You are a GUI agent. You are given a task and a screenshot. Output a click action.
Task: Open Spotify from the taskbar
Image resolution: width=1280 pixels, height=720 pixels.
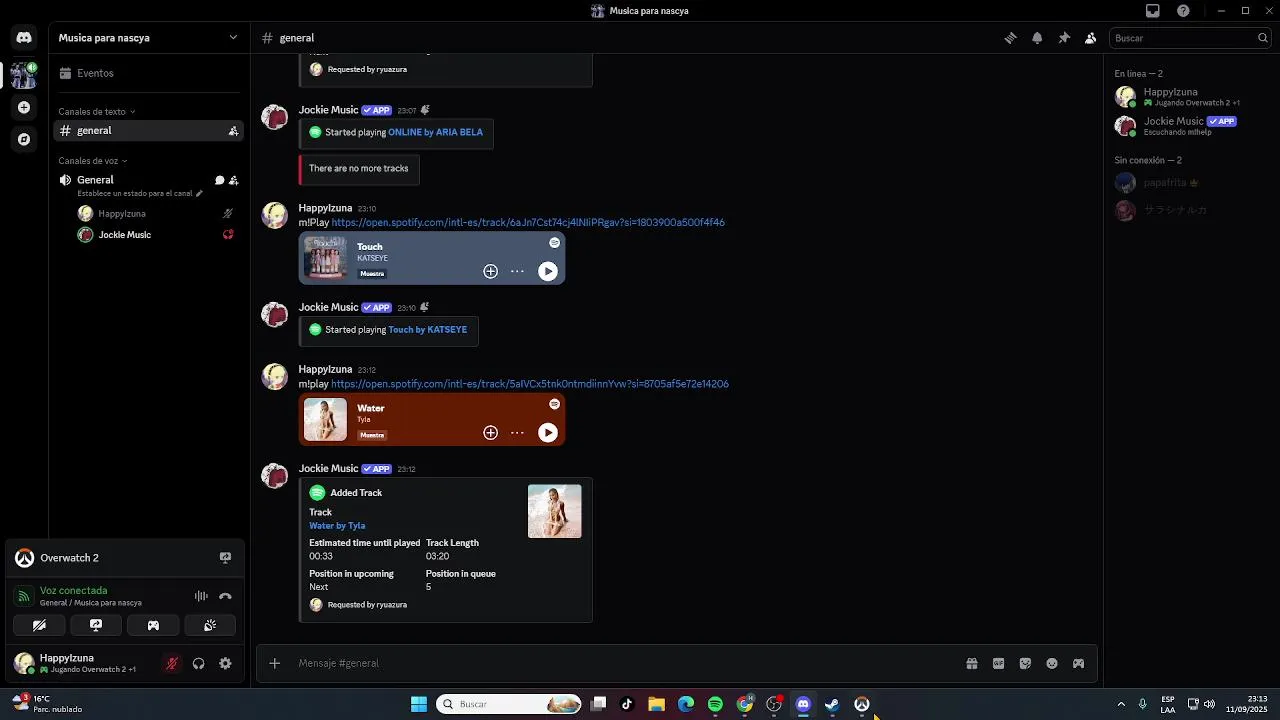[715, 704]
